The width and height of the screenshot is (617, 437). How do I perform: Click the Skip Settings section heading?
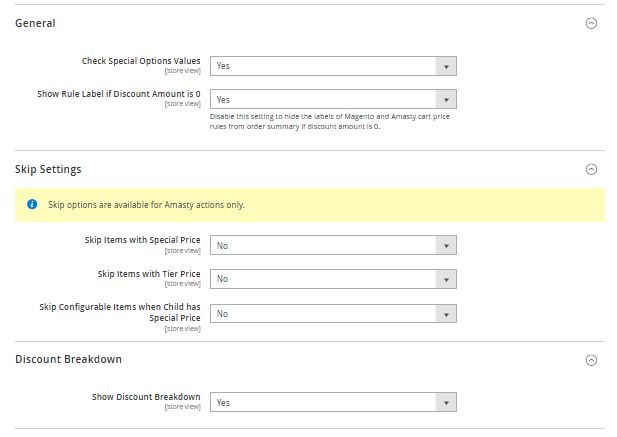point(48,169)
